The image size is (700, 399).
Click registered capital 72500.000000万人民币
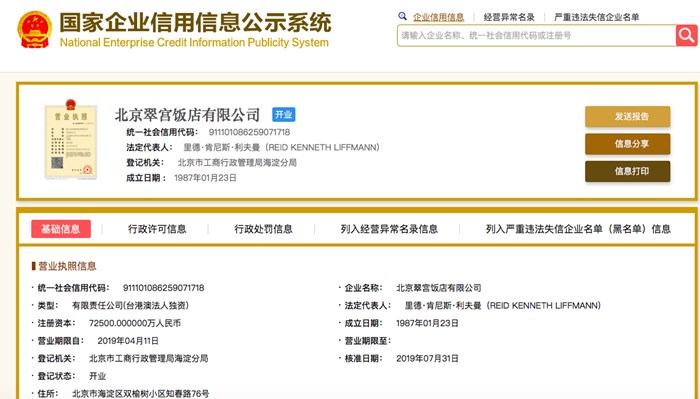[x=135, y=323]
